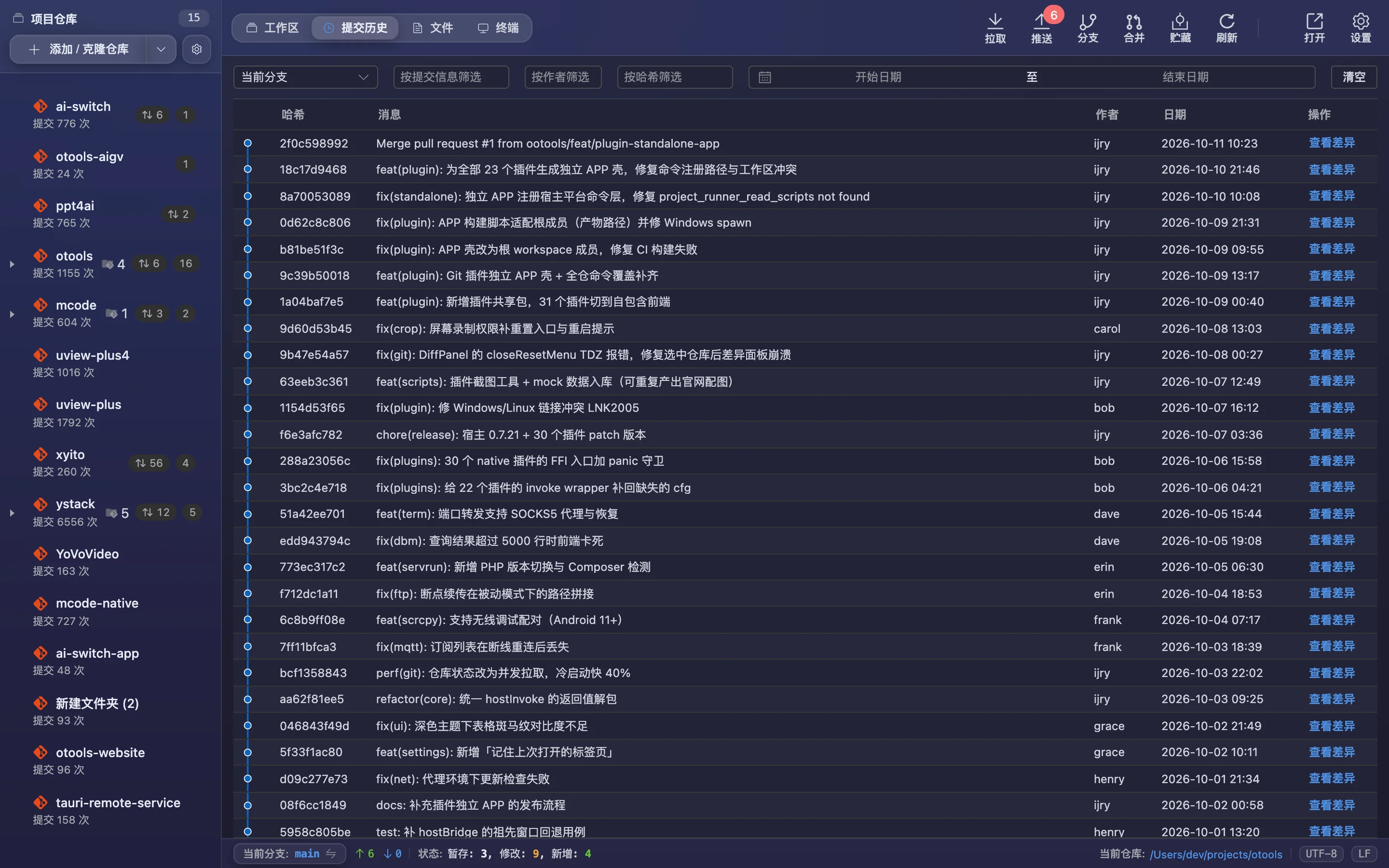The height and width of the screenshot is (868, 1389).
Task: Click the git icon beside ai-switch
Action: point(40,106)
